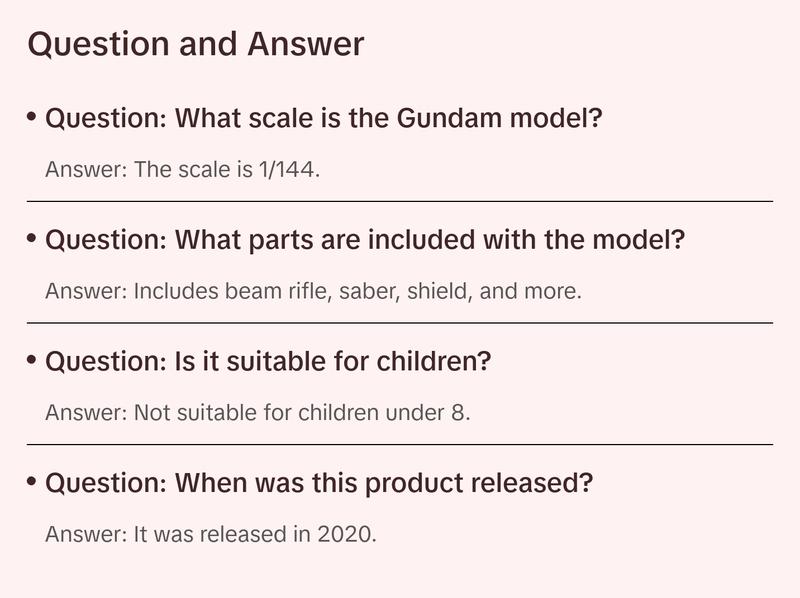Click the divider line below the children answer
Viewport: 800px width, 598px height.
point(400,444)
